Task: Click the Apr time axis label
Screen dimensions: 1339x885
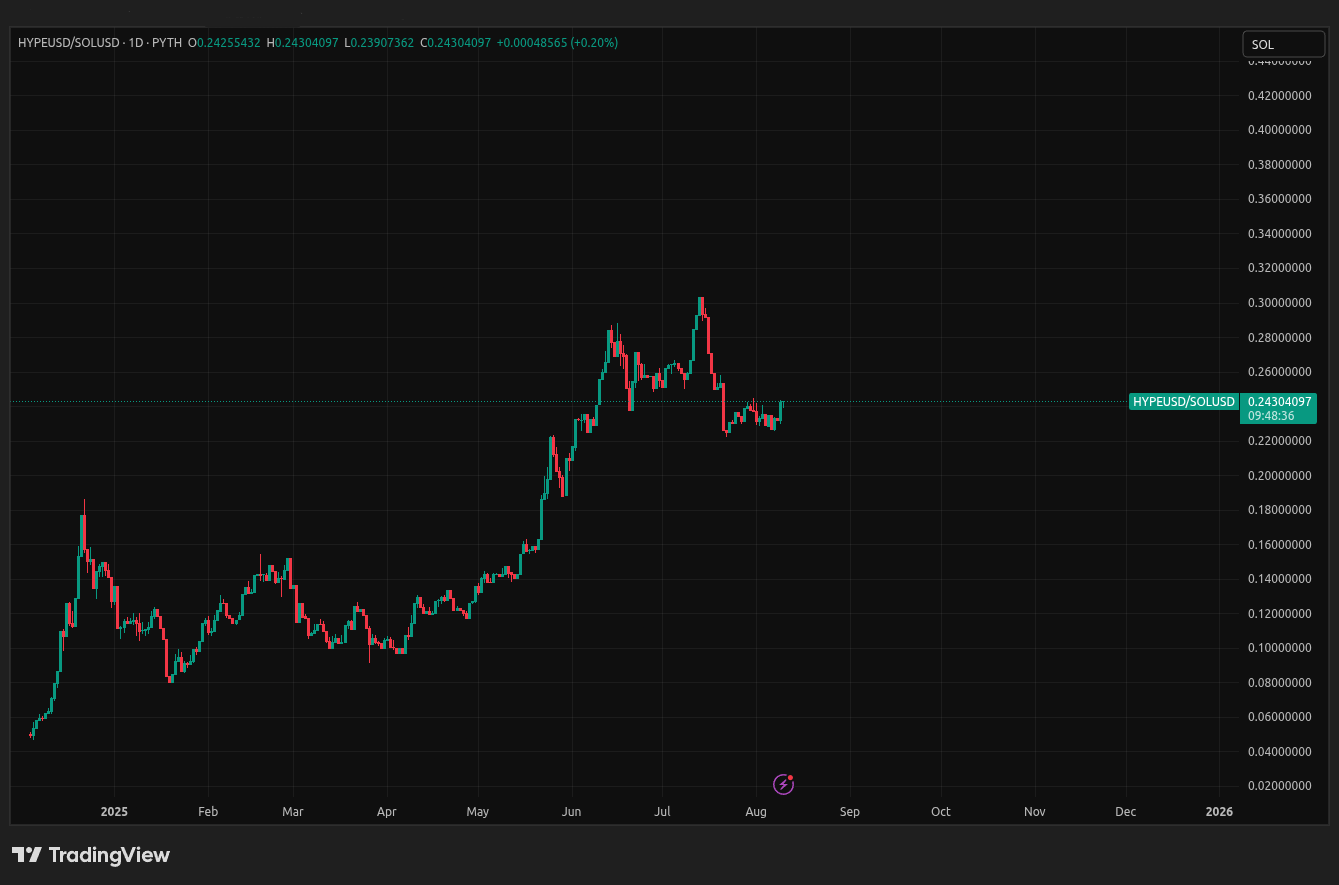Action: click(387, 812)
